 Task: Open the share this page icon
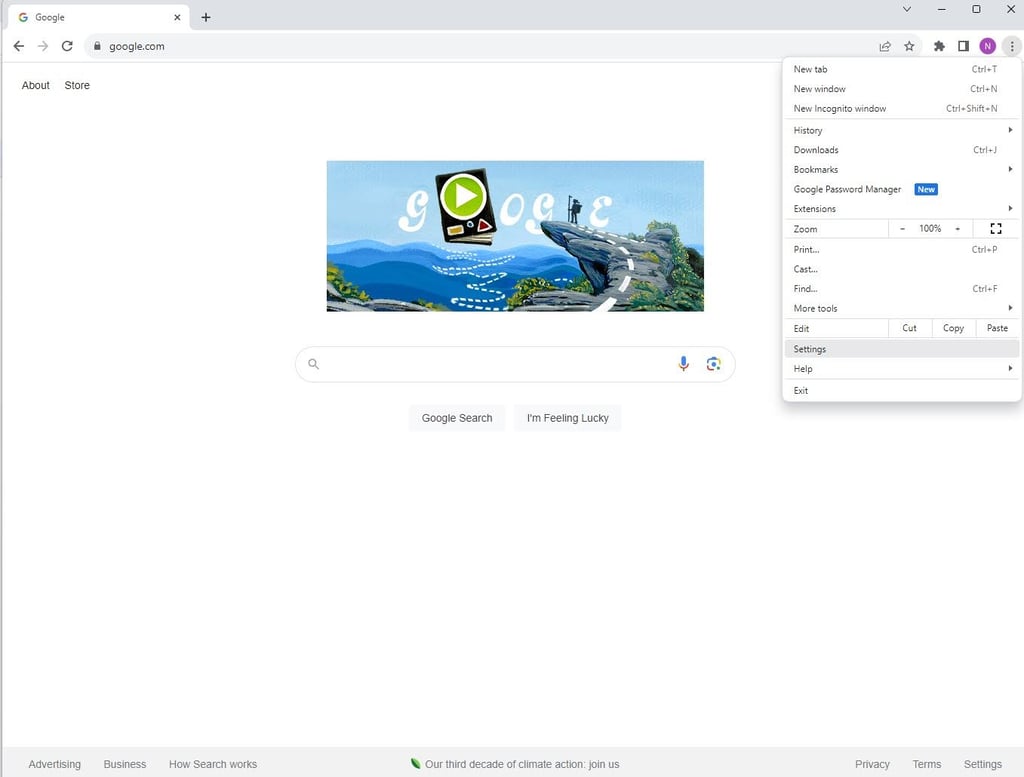tap(885, 46)
